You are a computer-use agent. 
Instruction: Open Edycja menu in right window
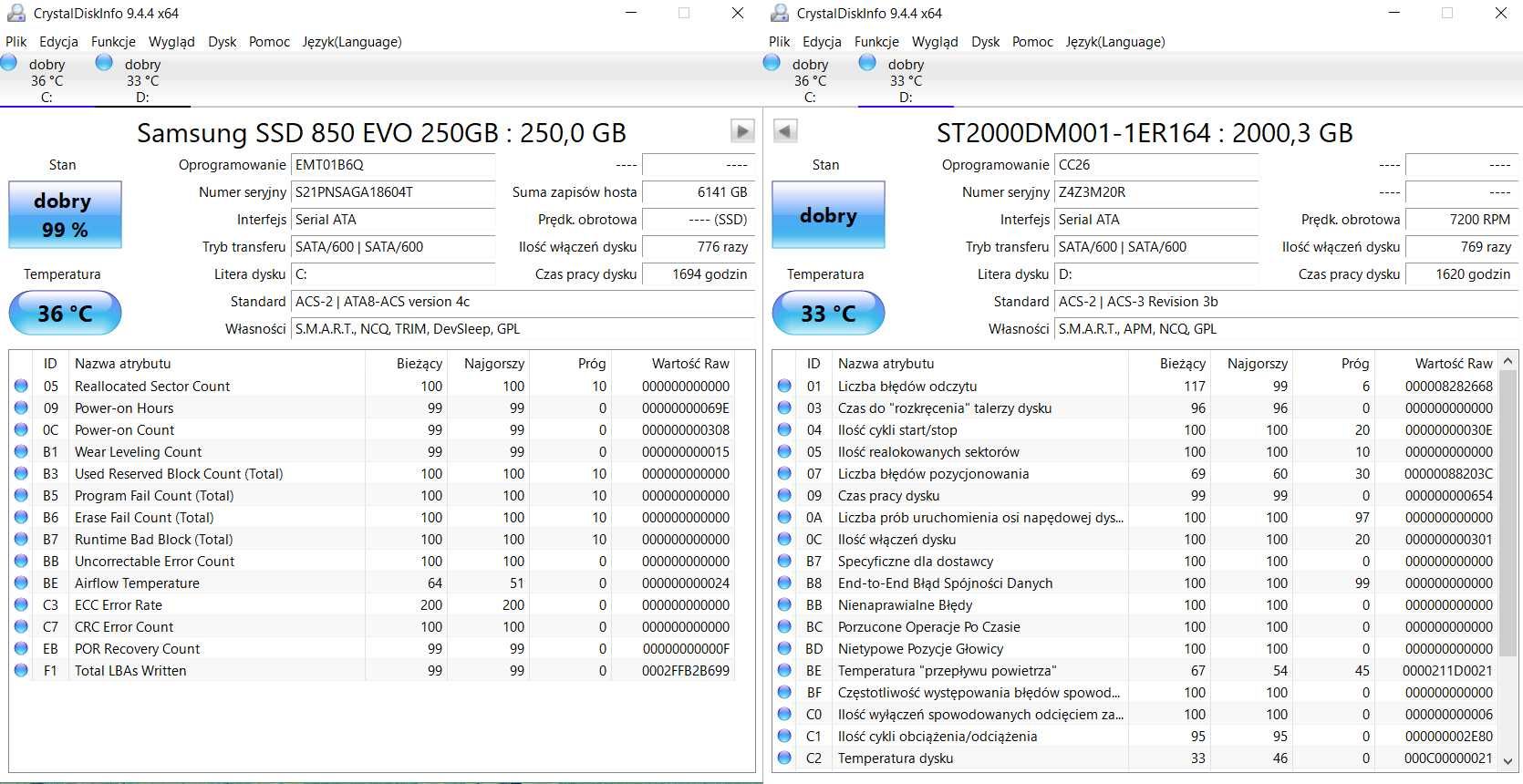[822, 42]
